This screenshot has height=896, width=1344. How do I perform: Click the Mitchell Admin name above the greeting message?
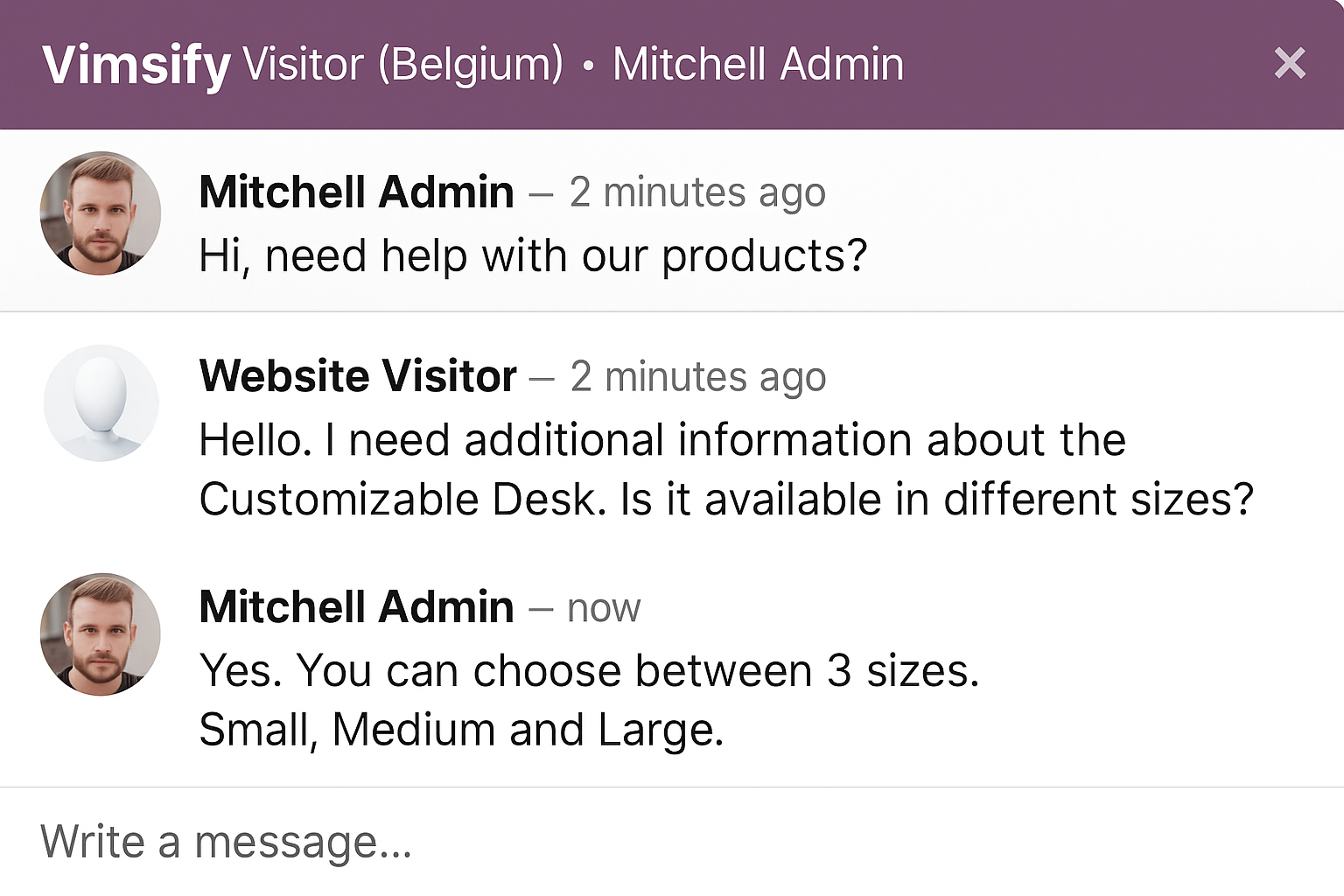tap(356, 192)
